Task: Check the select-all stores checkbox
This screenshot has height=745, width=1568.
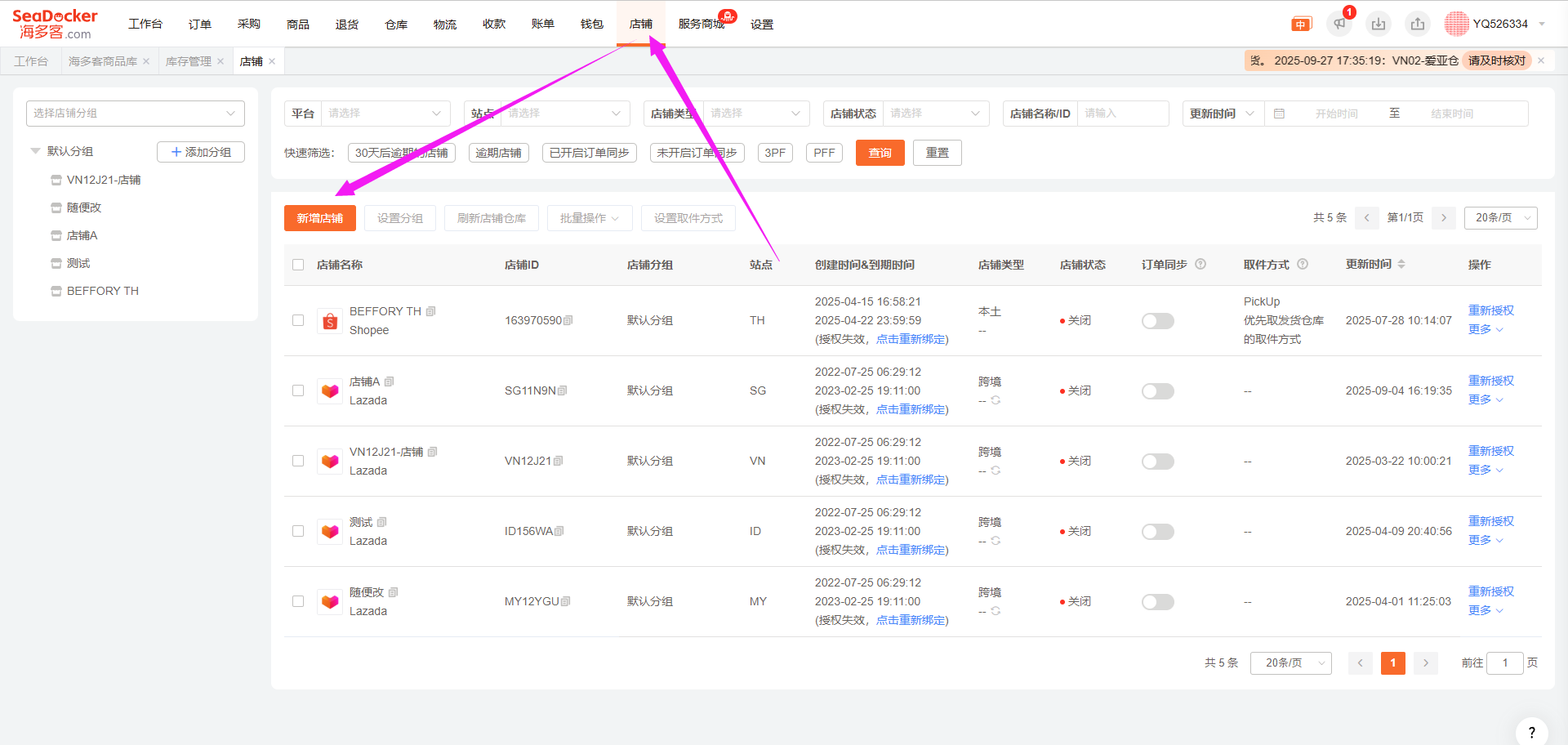Action: [x=298, y=265]
